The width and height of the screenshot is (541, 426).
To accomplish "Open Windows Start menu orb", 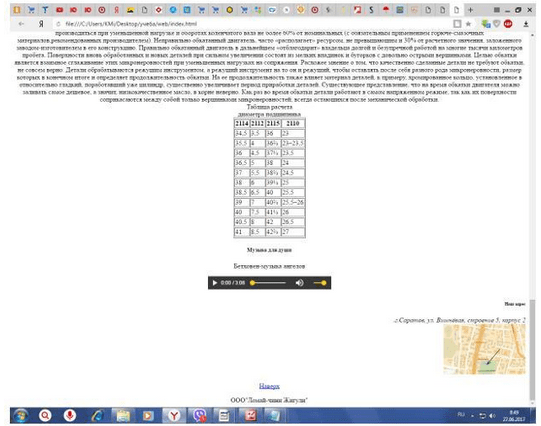I will 21,416.
